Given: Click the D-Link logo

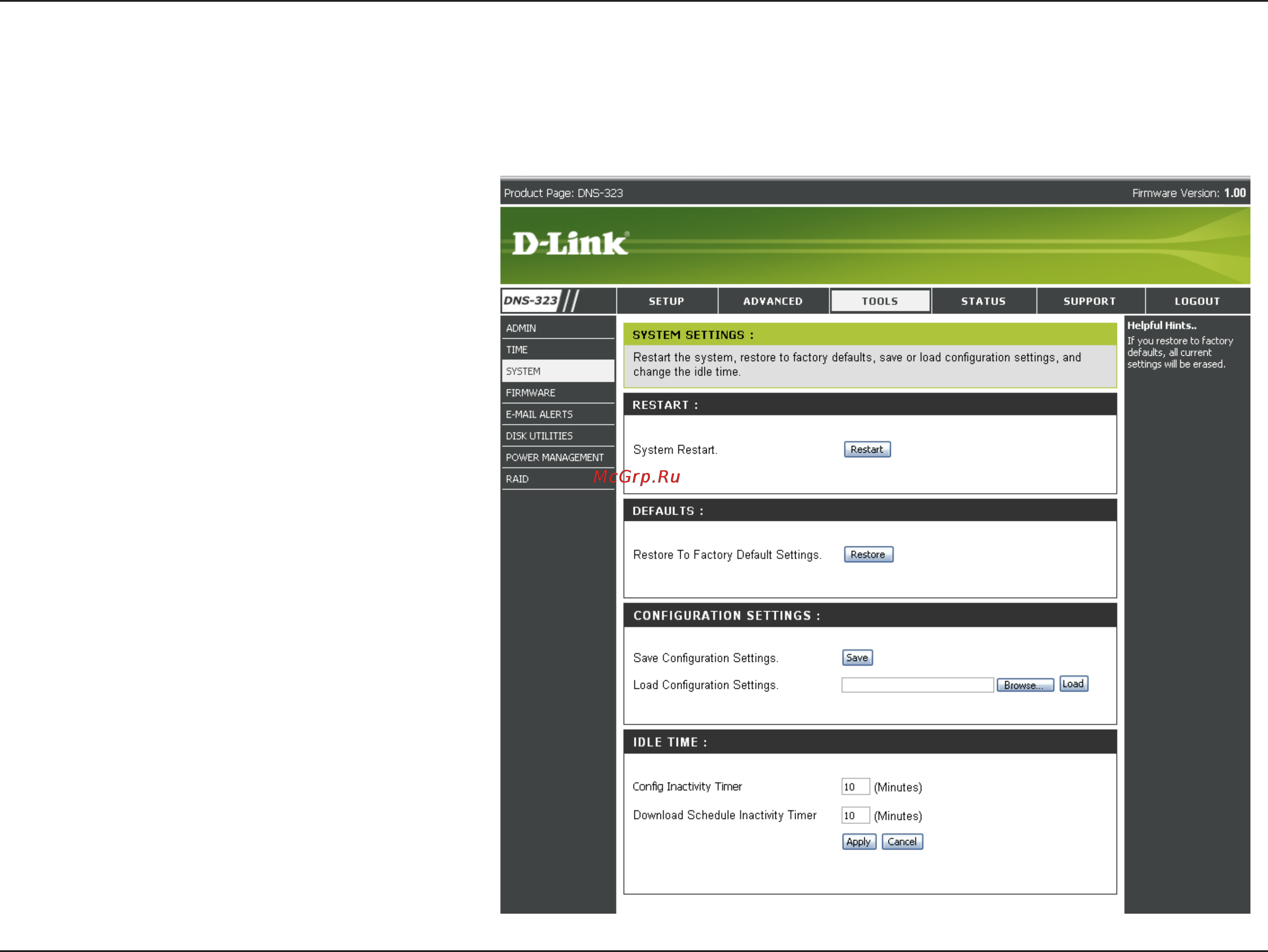Looking at the screenshot, I should point(570,244).
